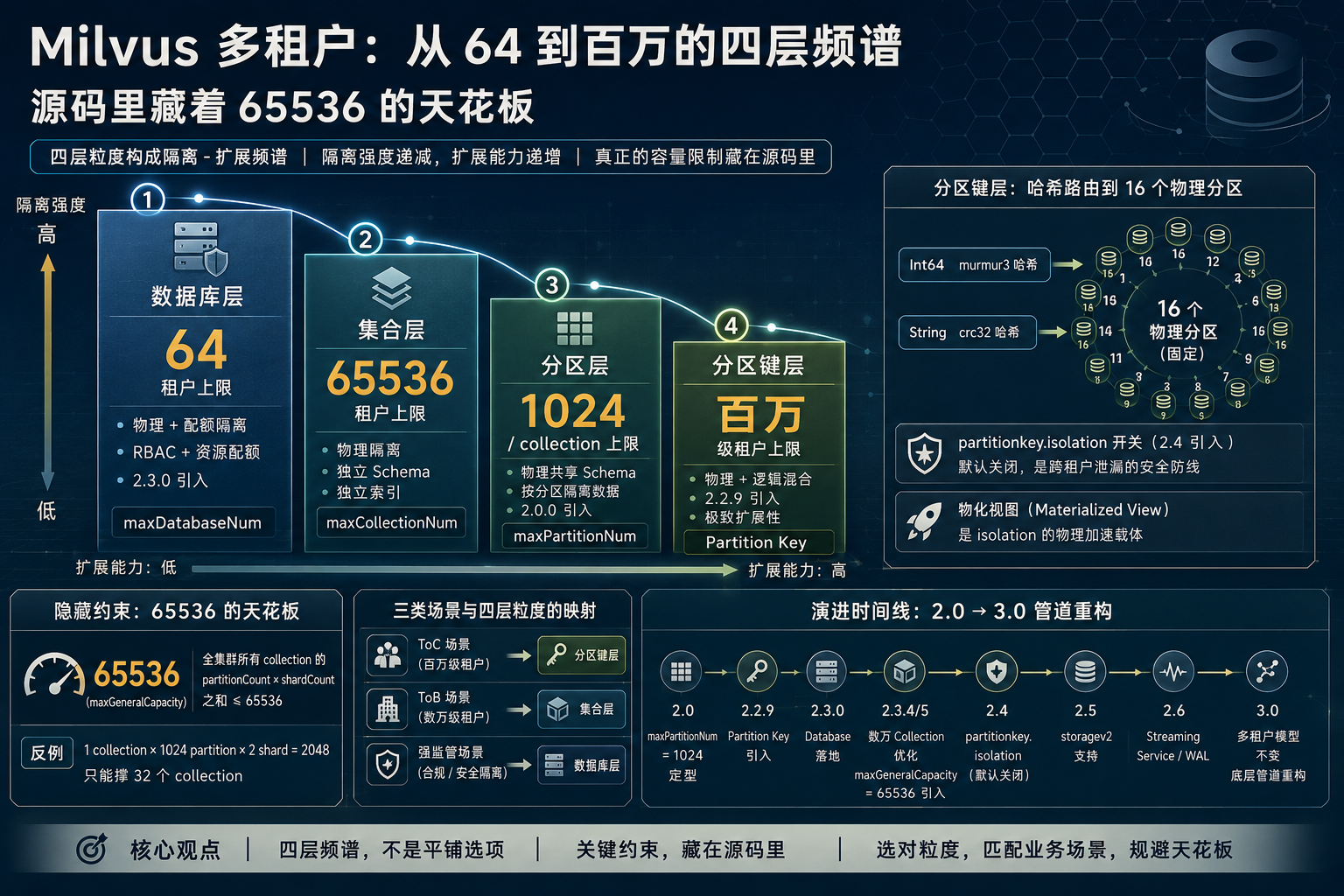Click the speedometer gauge icon beside 65536

click(x=54, y=675)
